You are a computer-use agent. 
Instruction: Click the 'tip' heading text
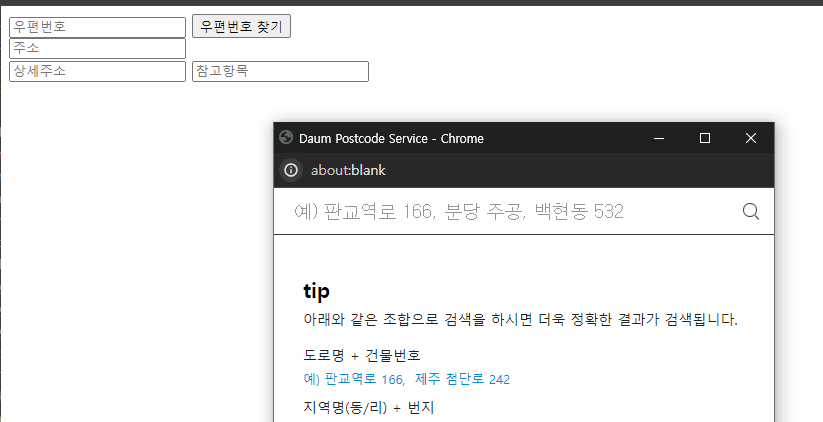pos(316,291)
